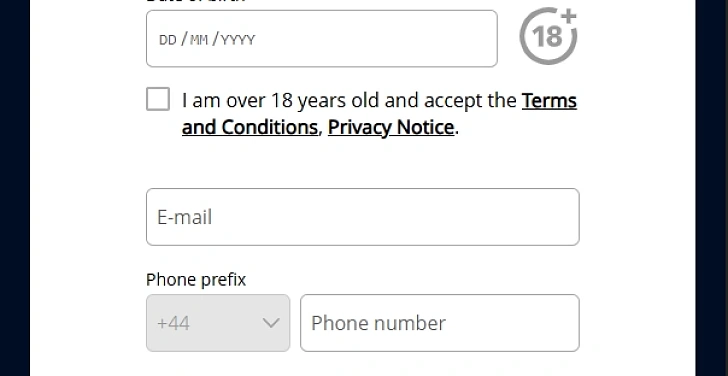728x376 pixels.
Task: Expand the +44 phone prefix dropdown
Action: pos(218,323)
